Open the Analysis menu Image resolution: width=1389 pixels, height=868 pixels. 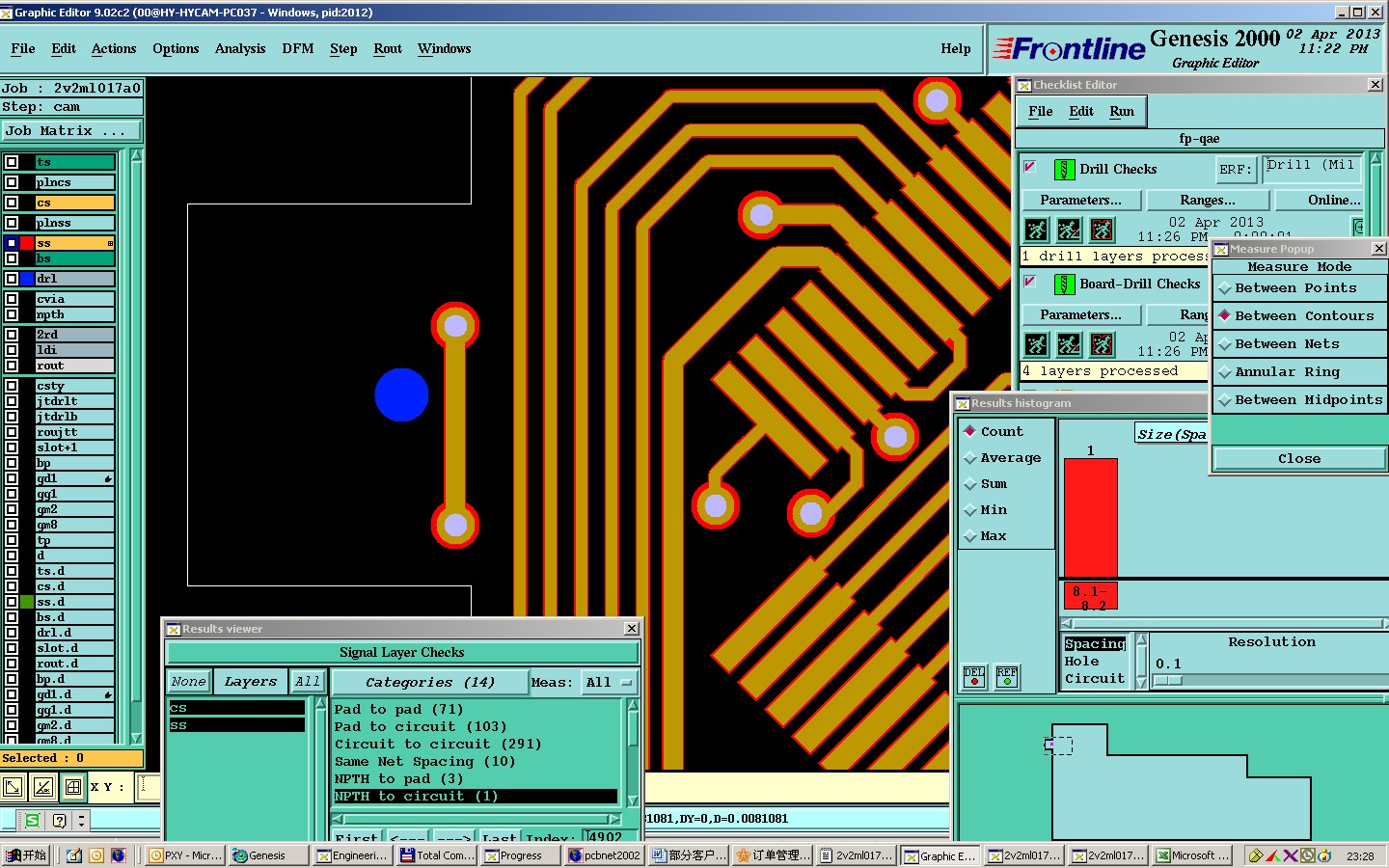point(240,49)
